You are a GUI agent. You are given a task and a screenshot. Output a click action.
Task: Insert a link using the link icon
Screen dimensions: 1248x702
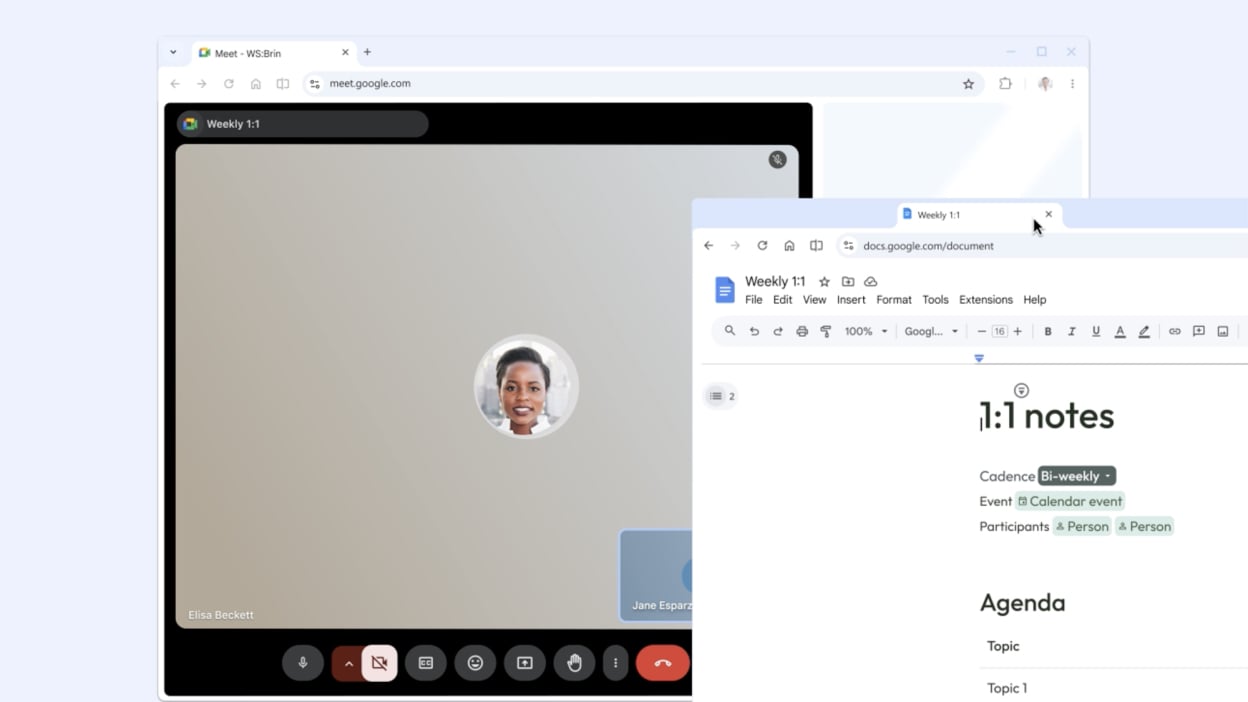(x=1174, y=331)
